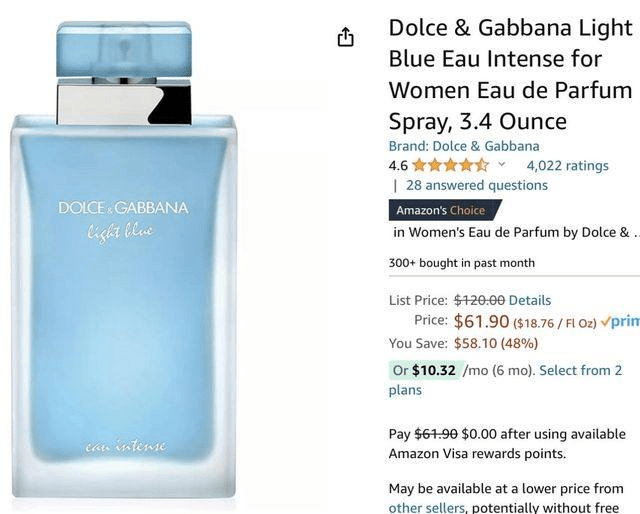Viewport: 640px width, 514px height.
Task: Click the Light Blue perfume bottle image
Action: pyautogui.click(x=123, y=260)
